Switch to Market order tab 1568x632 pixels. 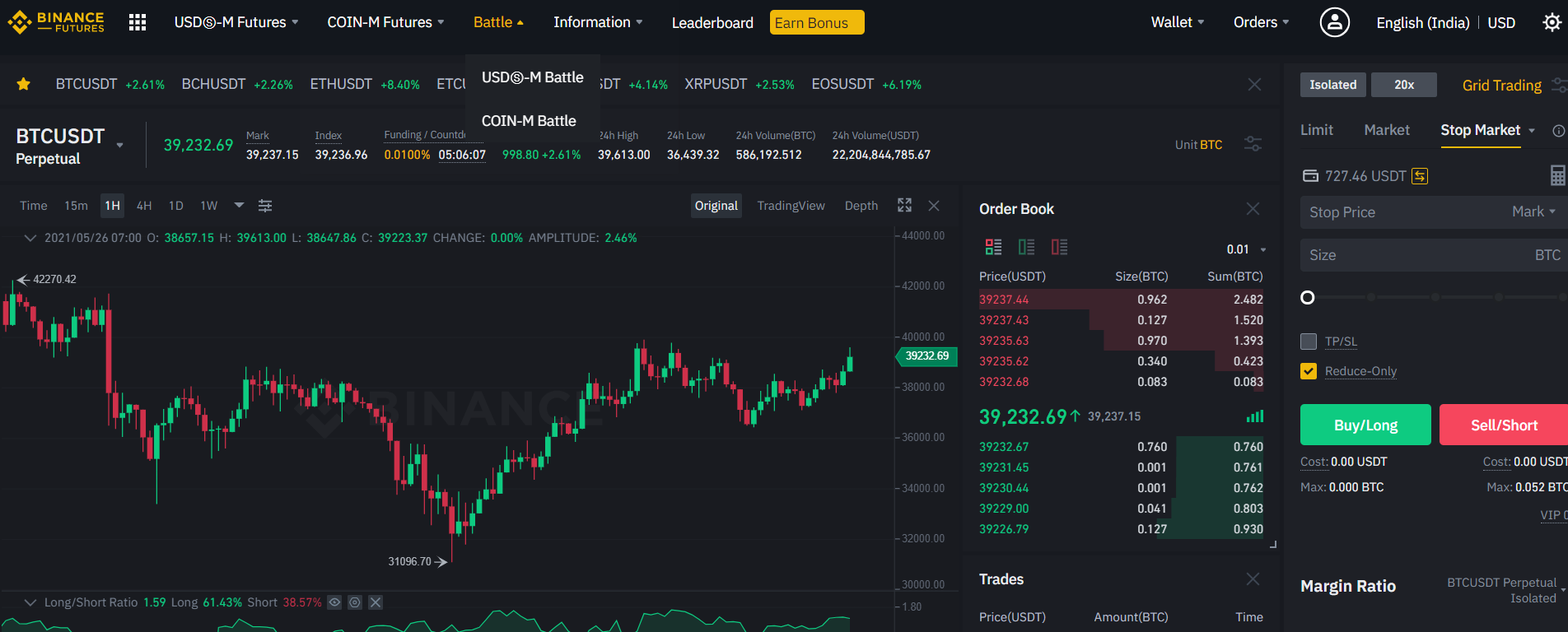[x=1387, y=130]
